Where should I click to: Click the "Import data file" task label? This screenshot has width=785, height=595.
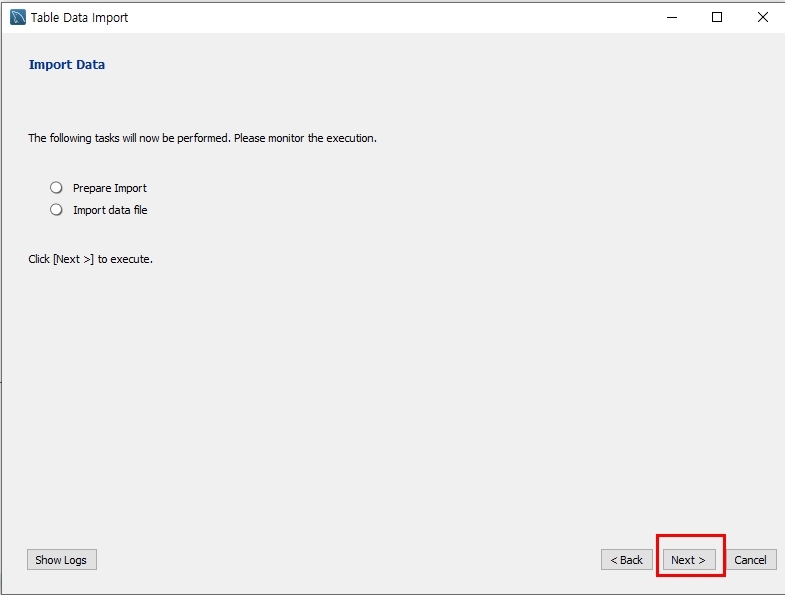pos(110,210)
